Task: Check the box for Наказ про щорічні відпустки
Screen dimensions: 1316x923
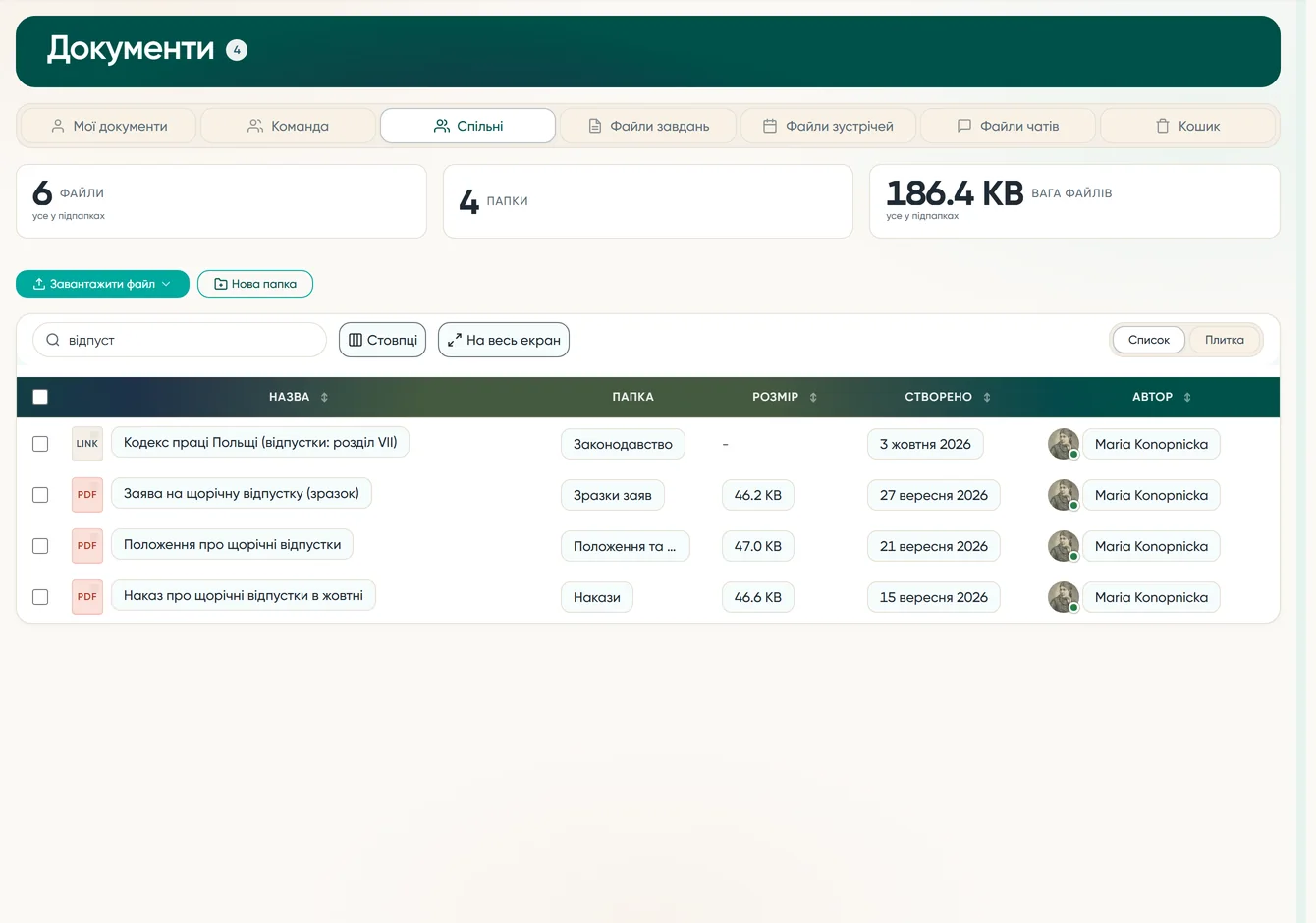Action: point(40,597)
